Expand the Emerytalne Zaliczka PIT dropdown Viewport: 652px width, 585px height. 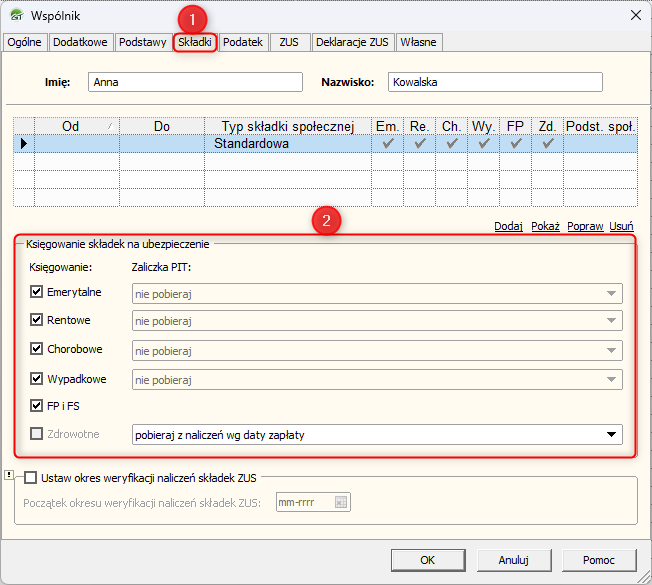click(610, 294)
